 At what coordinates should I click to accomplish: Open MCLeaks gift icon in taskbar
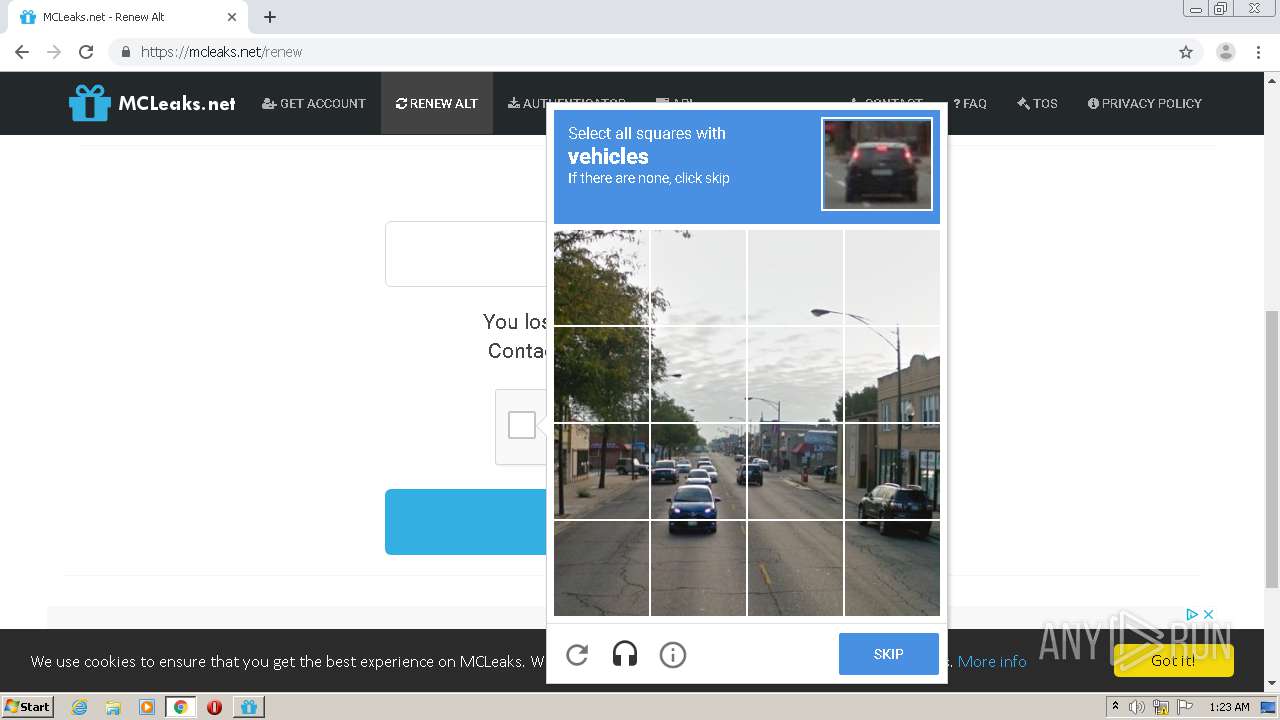tap(249, 707)
